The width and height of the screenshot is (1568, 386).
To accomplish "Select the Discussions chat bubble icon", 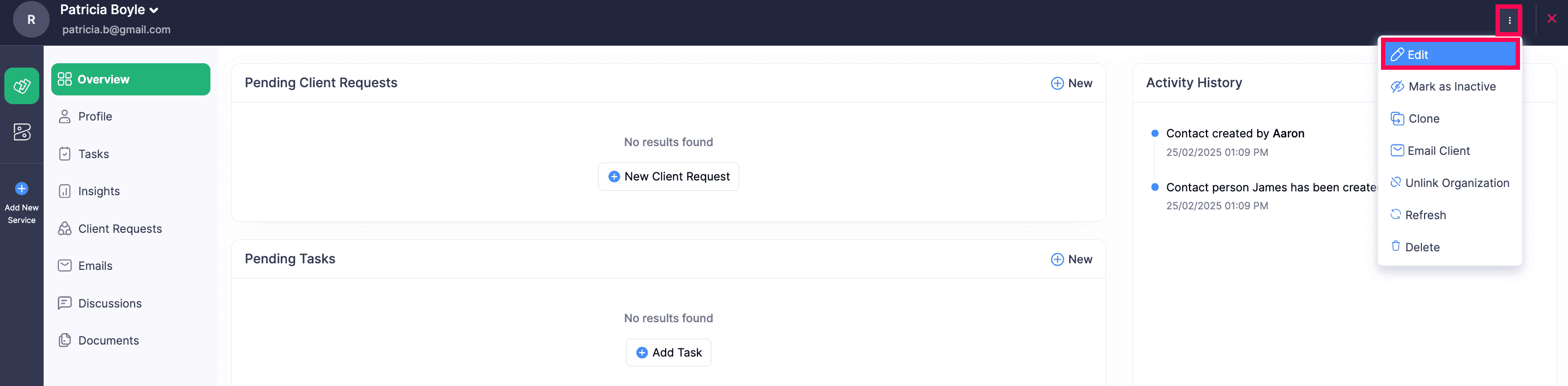I will pos(65,303).
